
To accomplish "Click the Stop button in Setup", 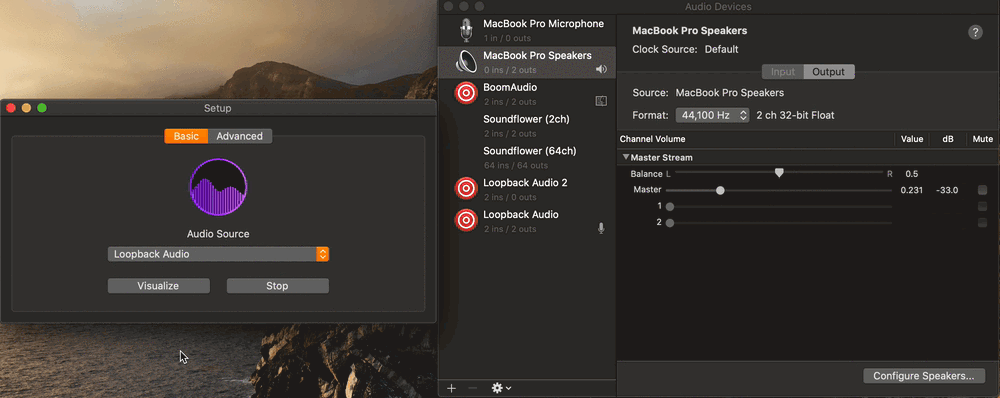I will [x=277, y=286].
